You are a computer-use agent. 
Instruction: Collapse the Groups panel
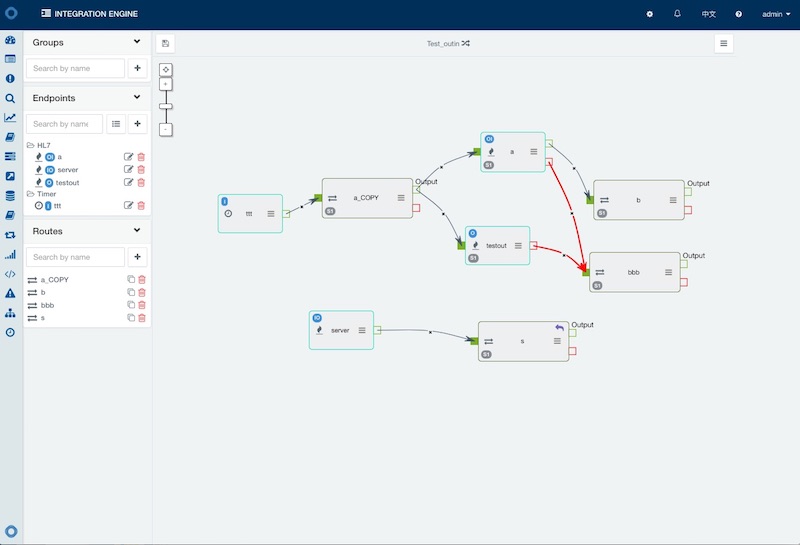[x=137, y=42]
